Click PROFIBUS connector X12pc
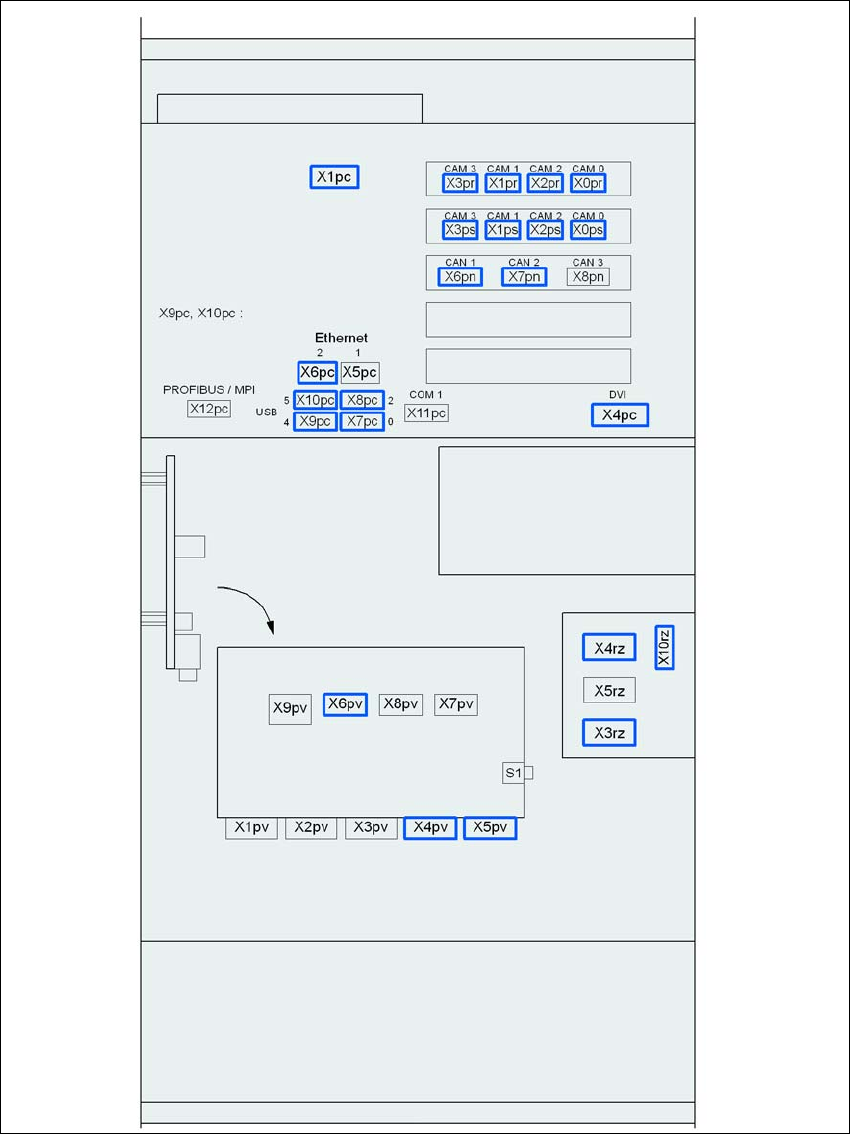This screenshot has height=1134, width=850. click(x=209, y=409)
